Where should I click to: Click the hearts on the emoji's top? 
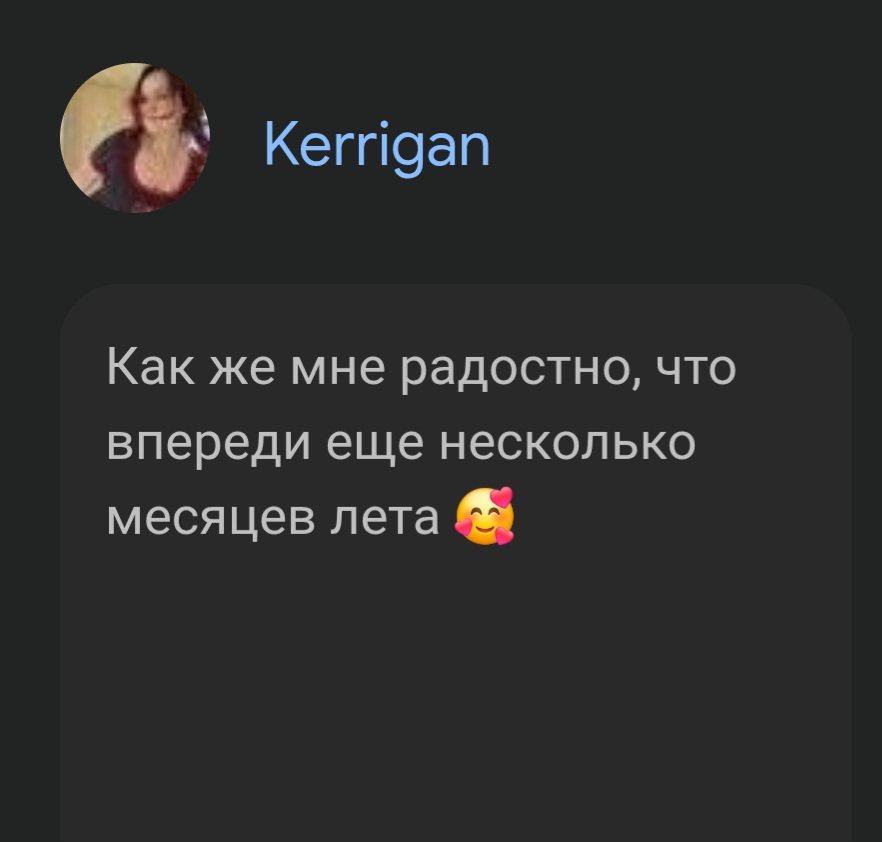pyautogui.click(x=501, y=497)
